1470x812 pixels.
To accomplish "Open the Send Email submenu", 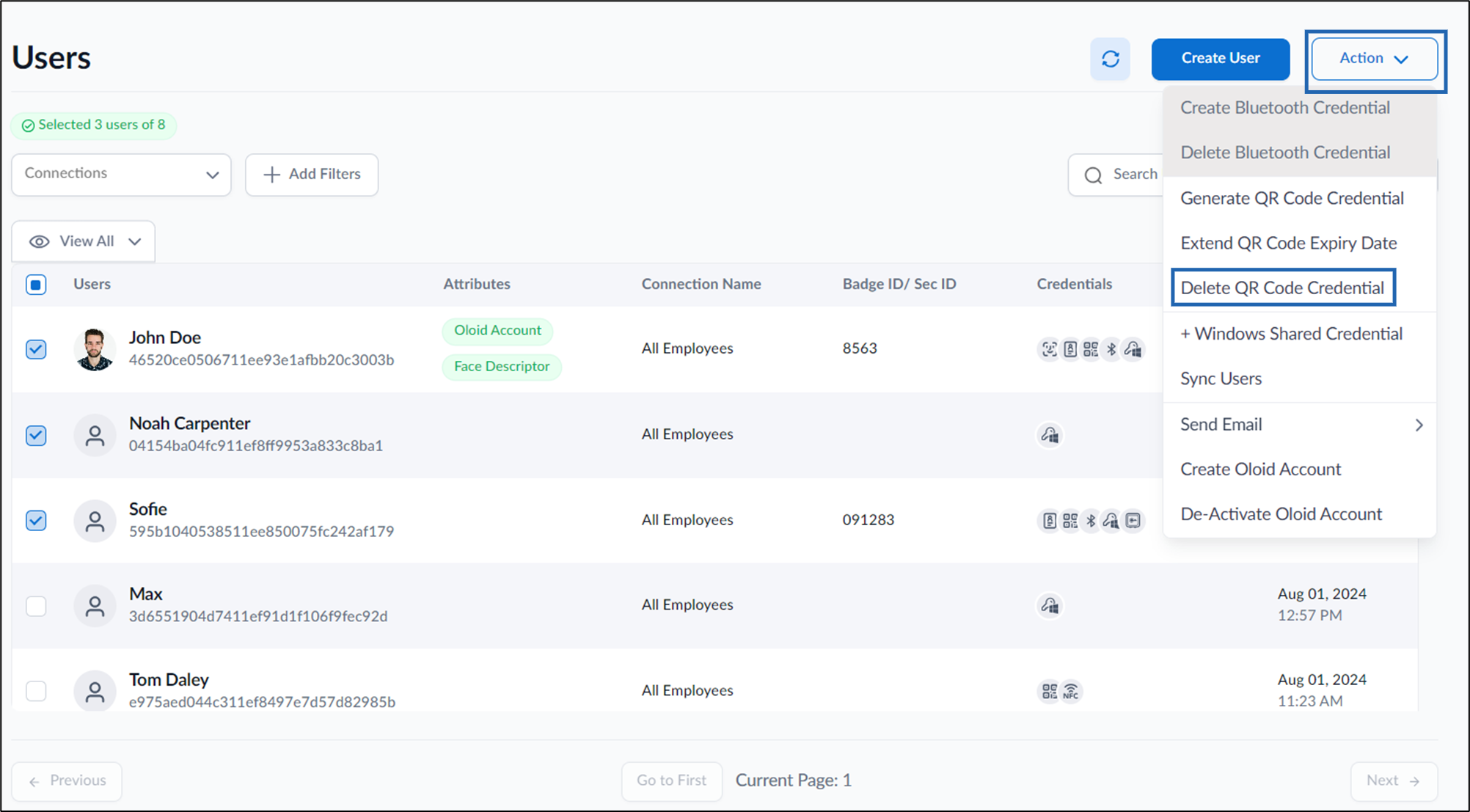I will tap(1299, 425).
